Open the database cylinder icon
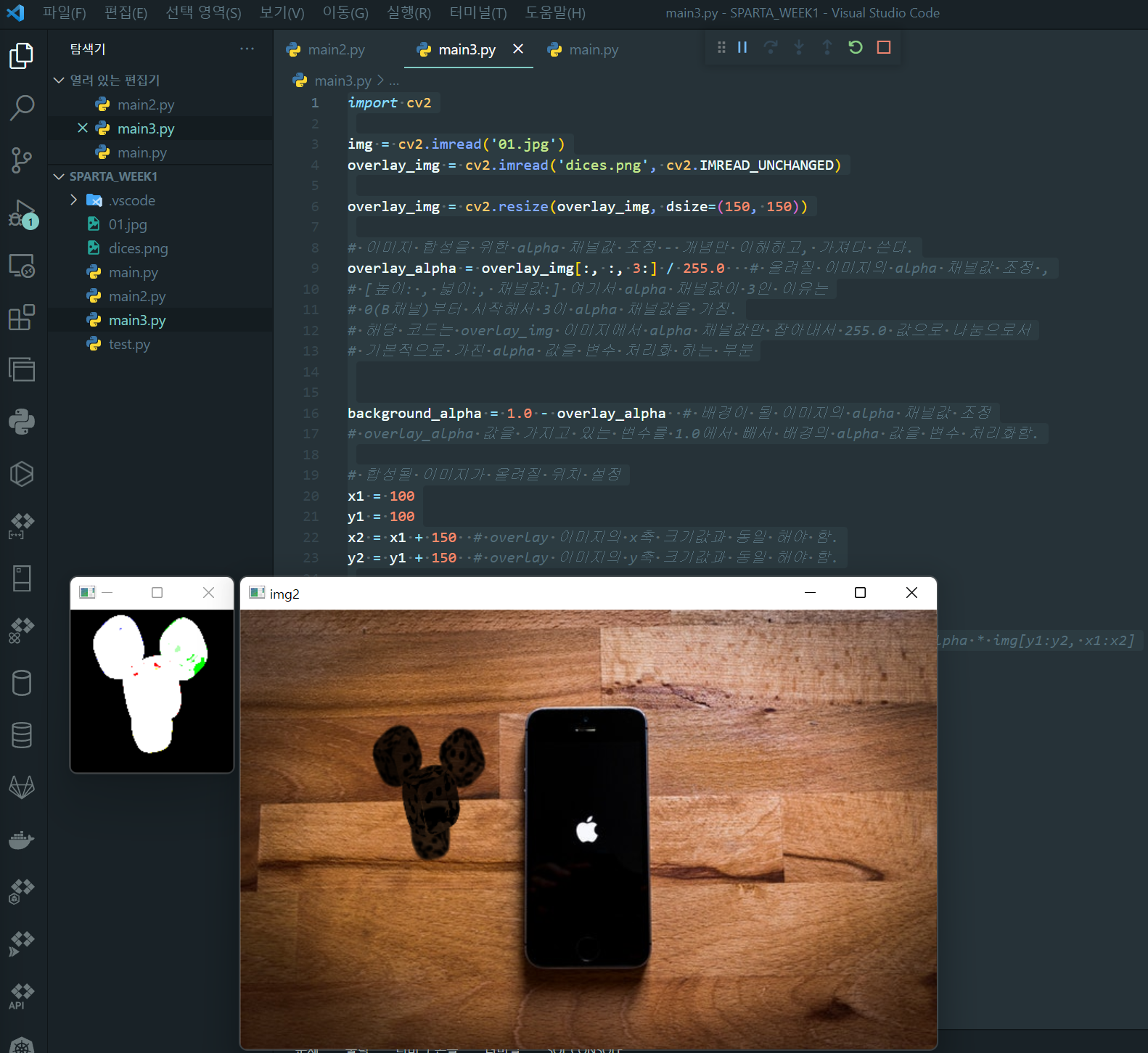 click(x=22, y=683)
